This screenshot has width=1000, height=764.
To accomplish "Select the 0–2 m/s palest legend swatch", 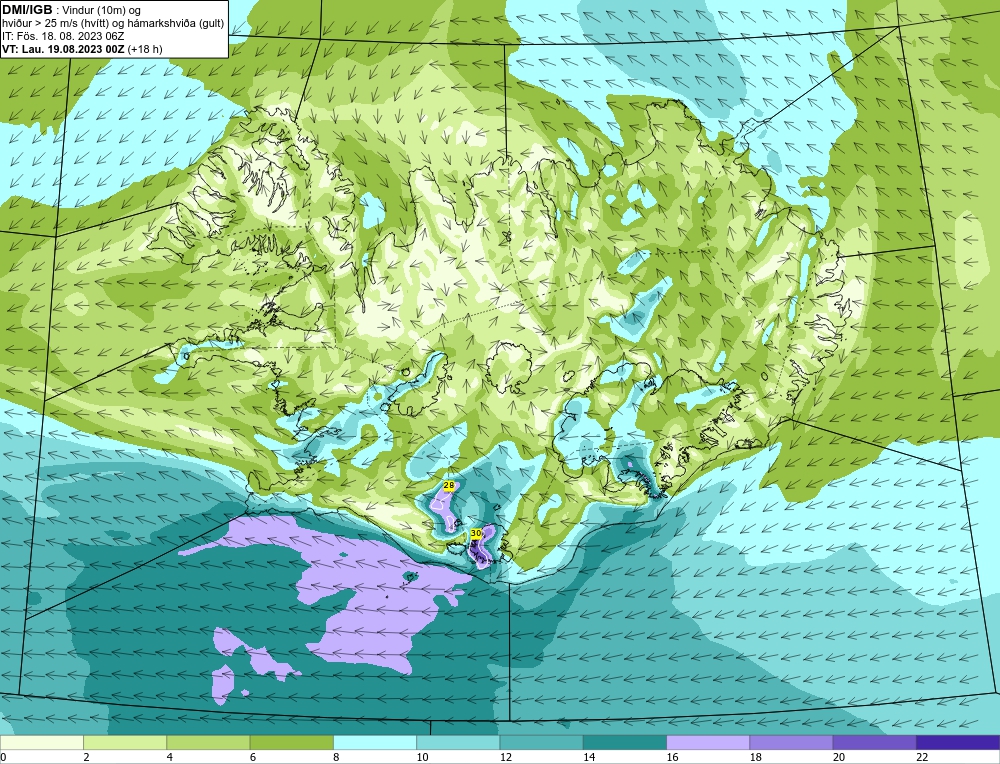I will 42,743.
